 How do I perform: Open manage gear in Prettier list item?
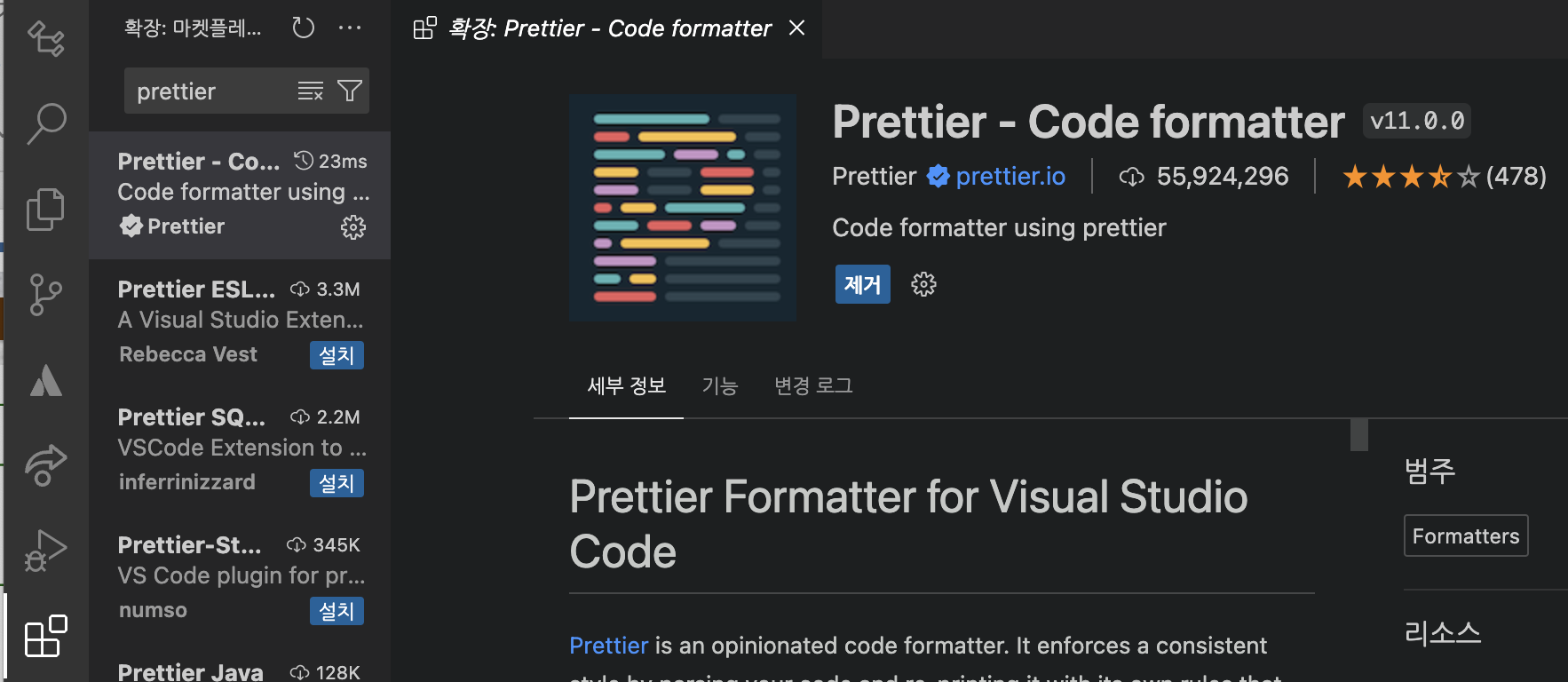pyautogui.click(x=353, y=227)
